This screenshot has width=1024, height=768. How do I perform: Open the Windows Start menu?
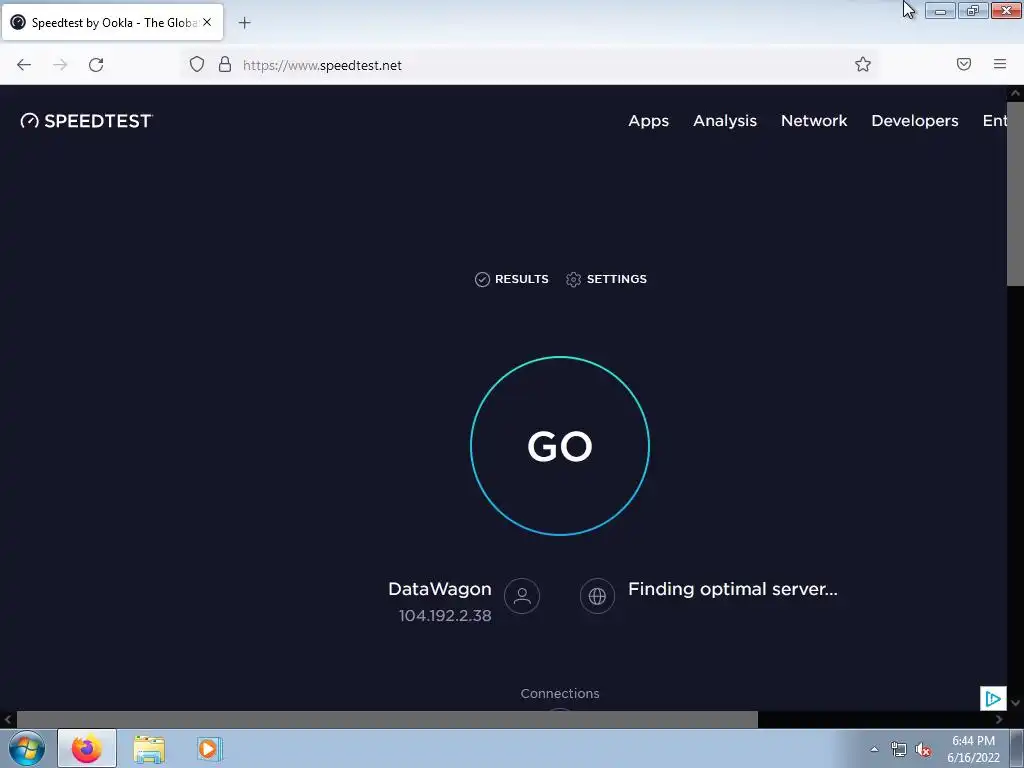[27, 748]
